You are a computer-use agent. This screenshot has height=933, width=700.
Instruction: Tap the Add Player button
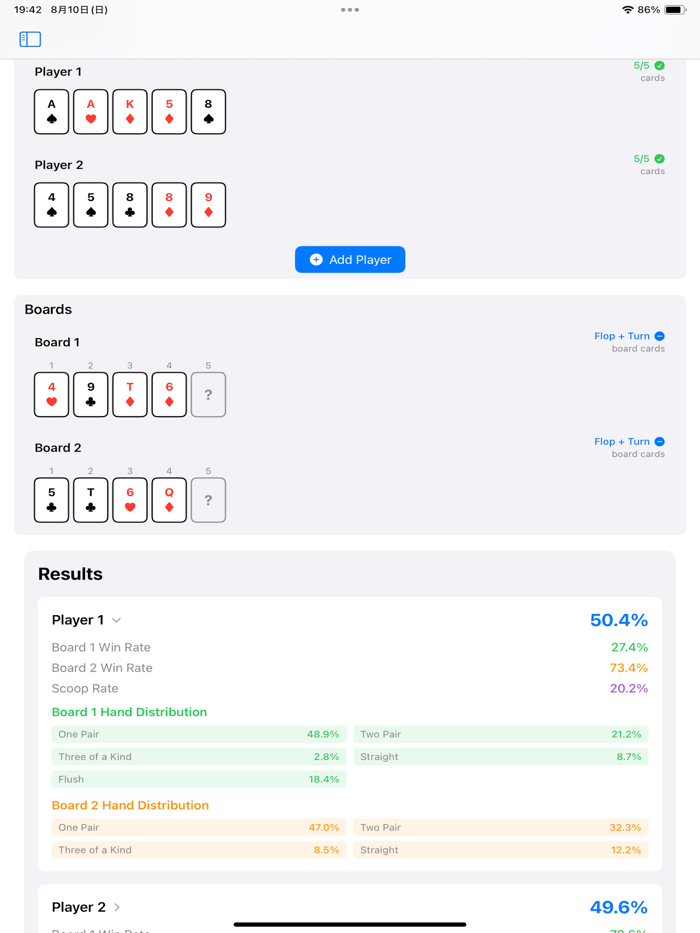(x=350, y=259)
